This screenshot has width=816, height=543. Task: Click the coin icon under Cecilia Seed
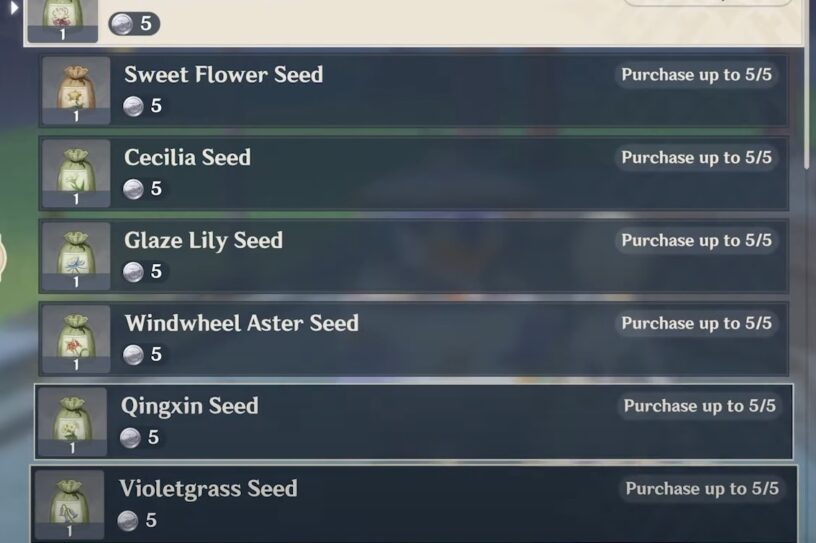[133, 189]
